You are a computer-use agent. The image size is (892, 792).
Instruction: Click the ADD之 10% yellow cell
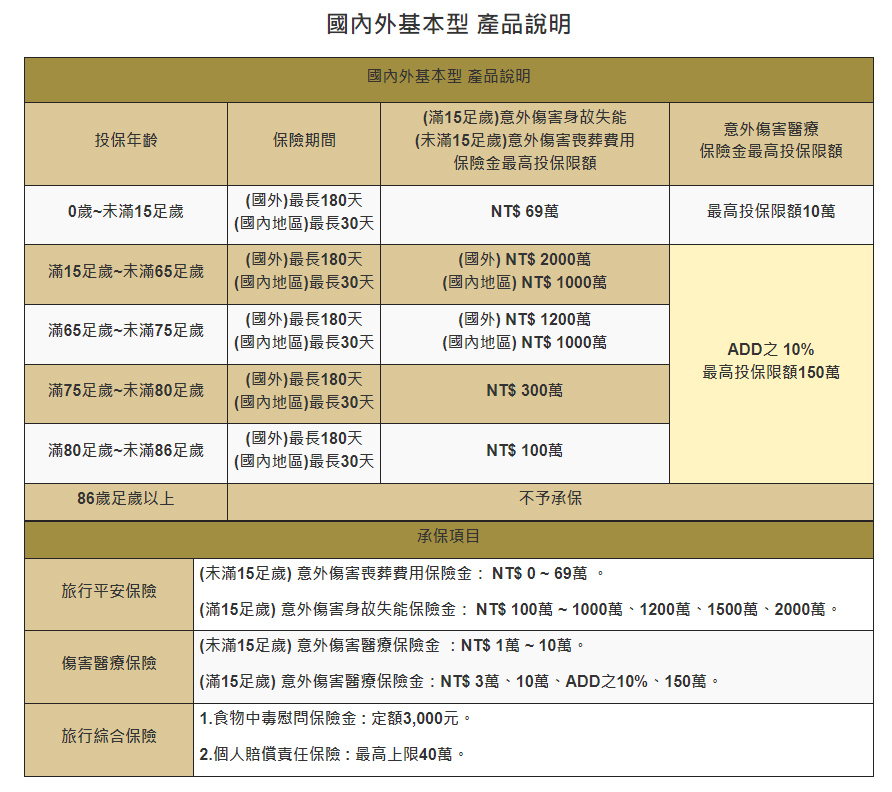771,361
